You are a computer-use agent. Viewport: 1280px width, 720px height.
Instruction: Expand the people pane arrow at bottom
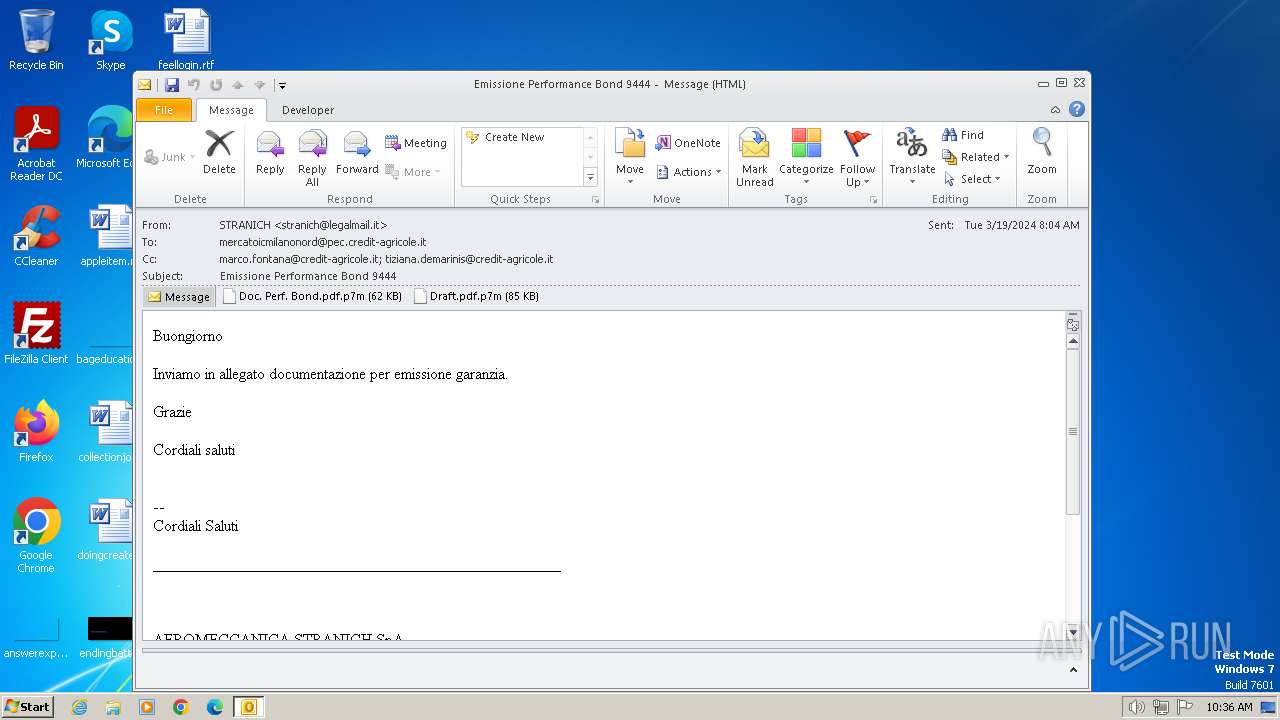point(1073,669)
